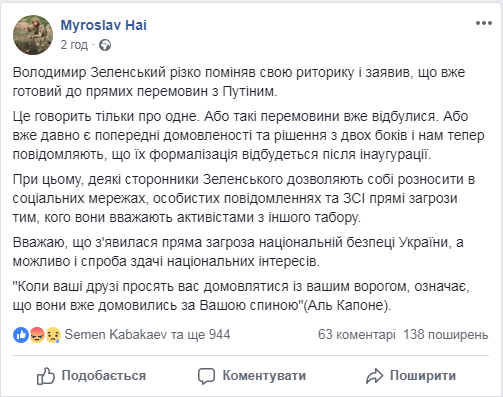Like the post using the Подобається label
This screenshot has height=397, width=503.
point(104,376)
